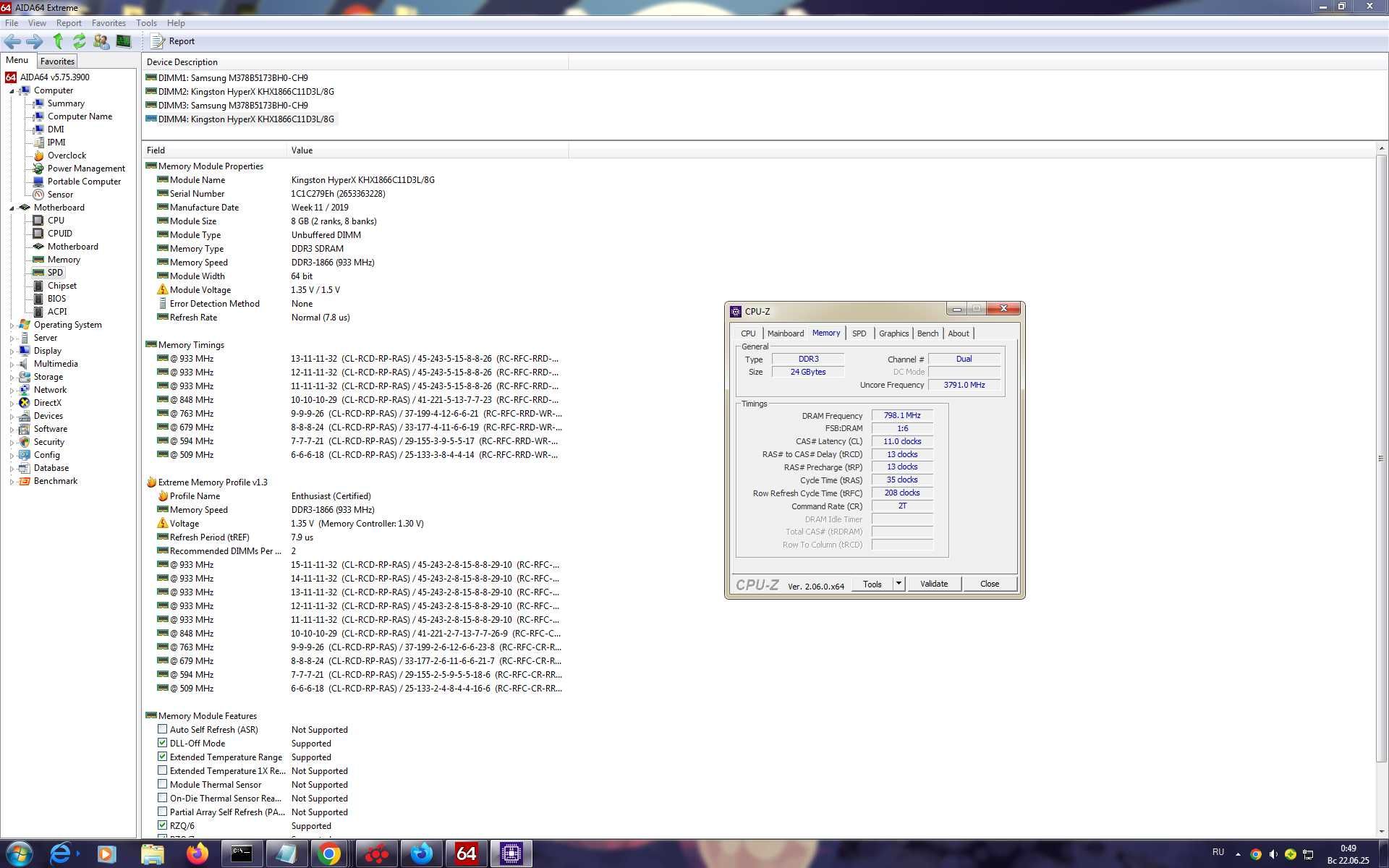
Task: Open Google Chrome from taskbar
Action: coord(329,854)
